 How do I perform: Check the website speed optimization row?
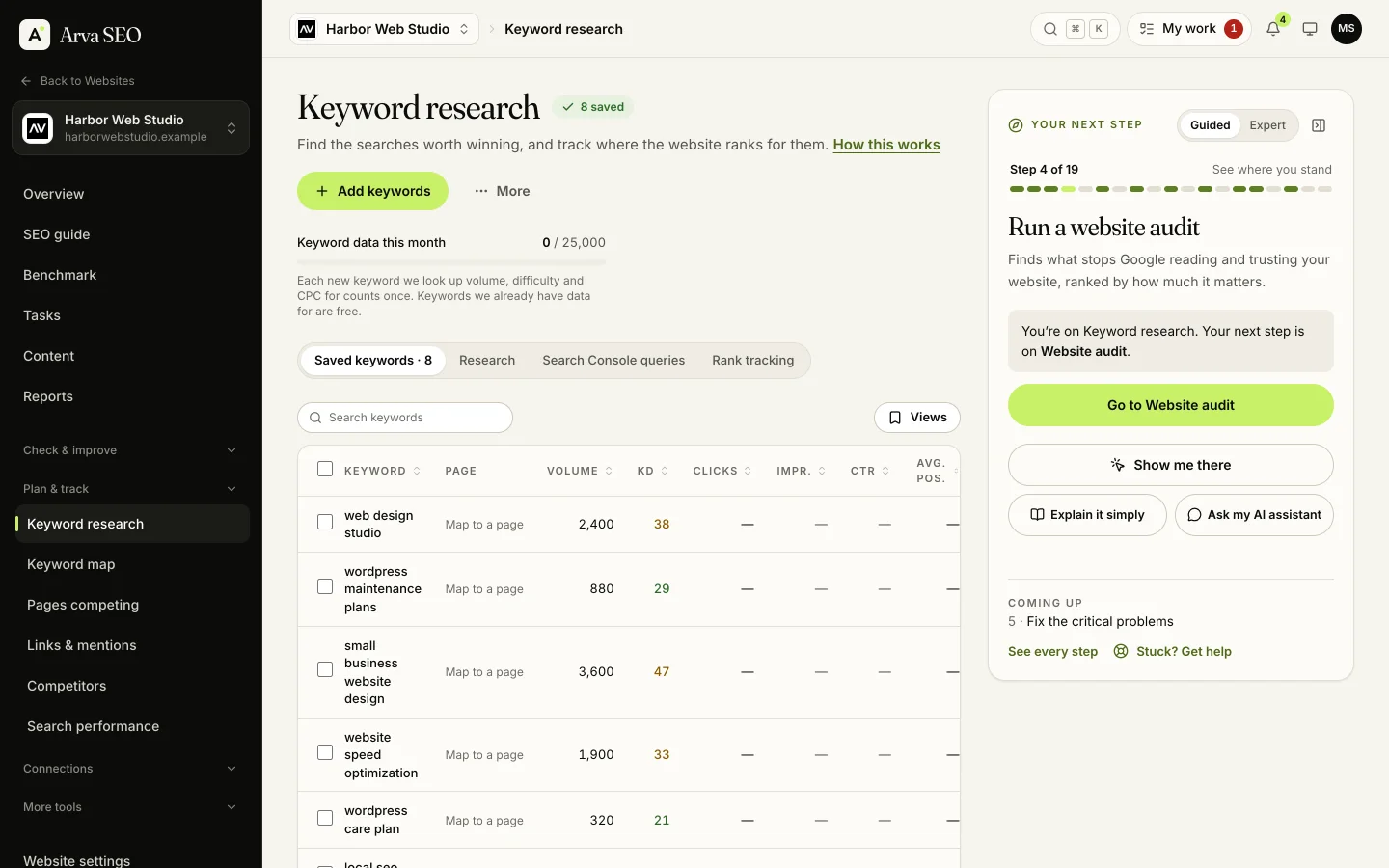pos(325,753)
